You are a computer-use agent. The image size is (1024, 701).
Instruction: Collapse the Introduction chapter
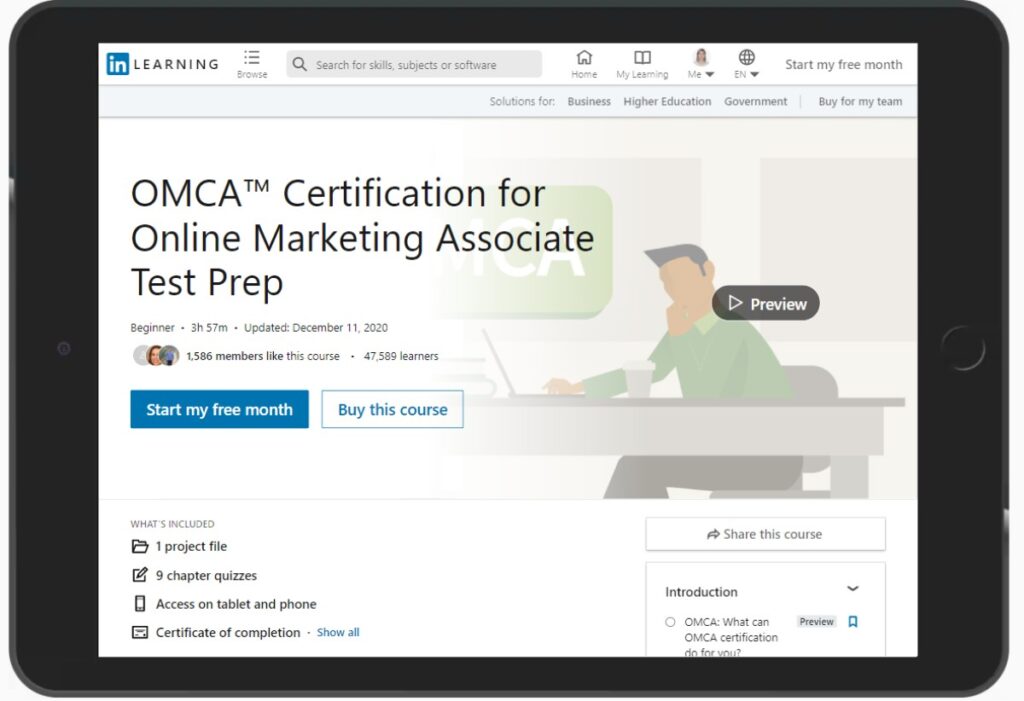click(x=852, y=588)
